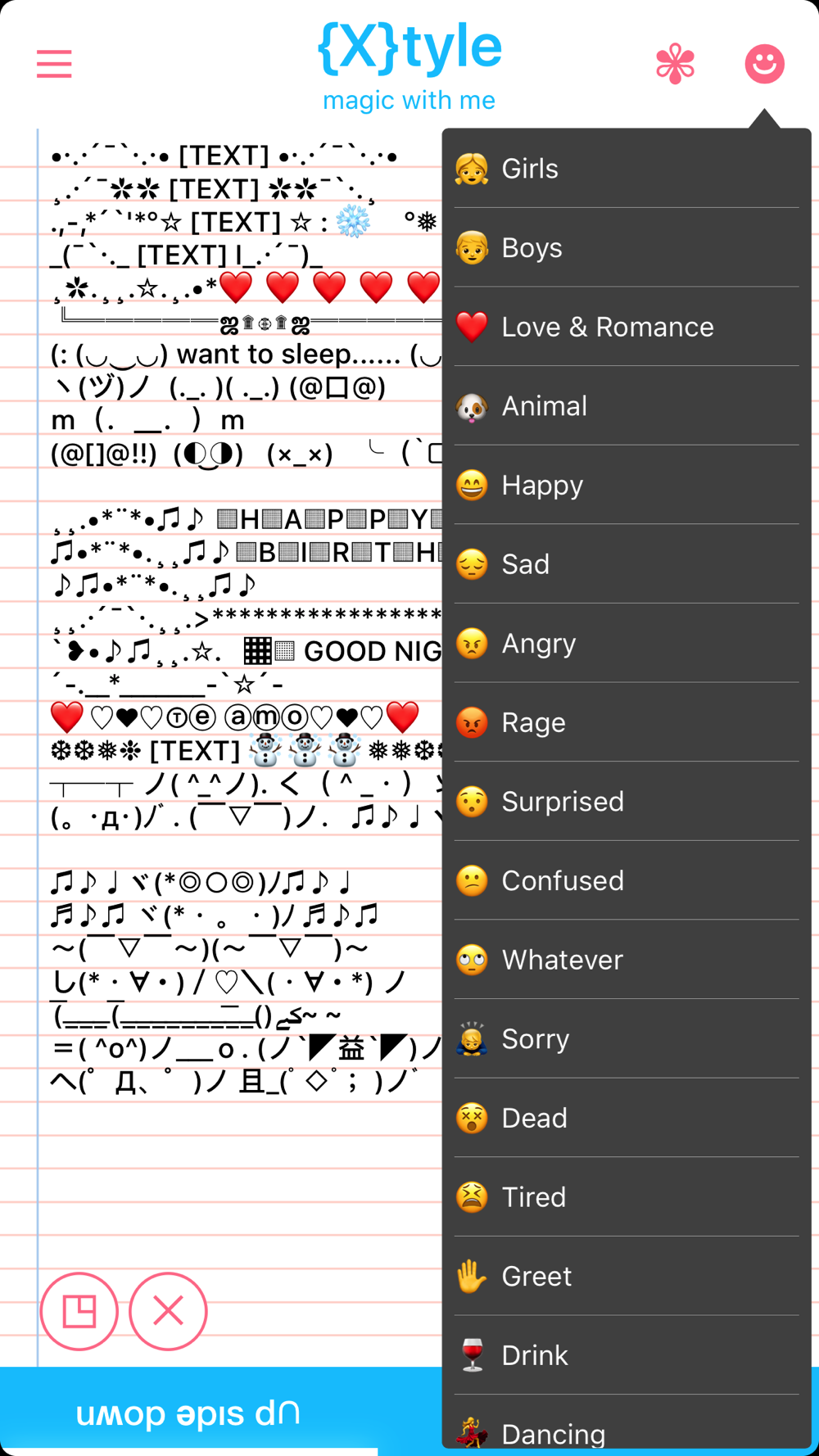Tap the Sad face icon

tap(472, 564)
